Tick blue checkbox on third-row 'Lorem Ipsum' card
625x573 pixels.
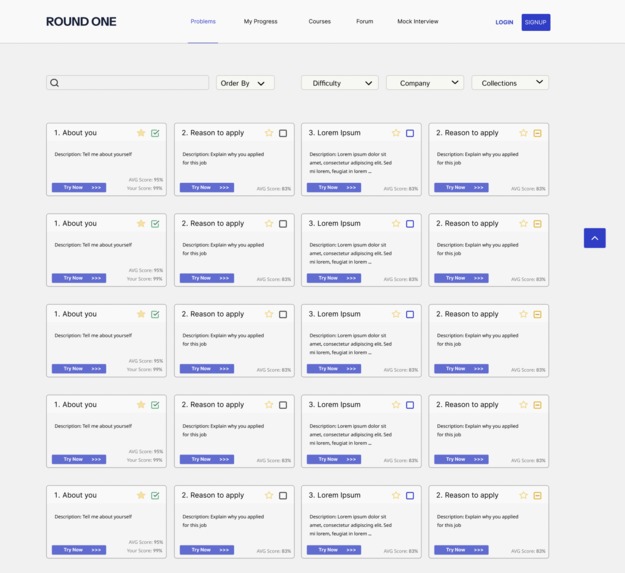pyautogui.click(x=410, y=314)
